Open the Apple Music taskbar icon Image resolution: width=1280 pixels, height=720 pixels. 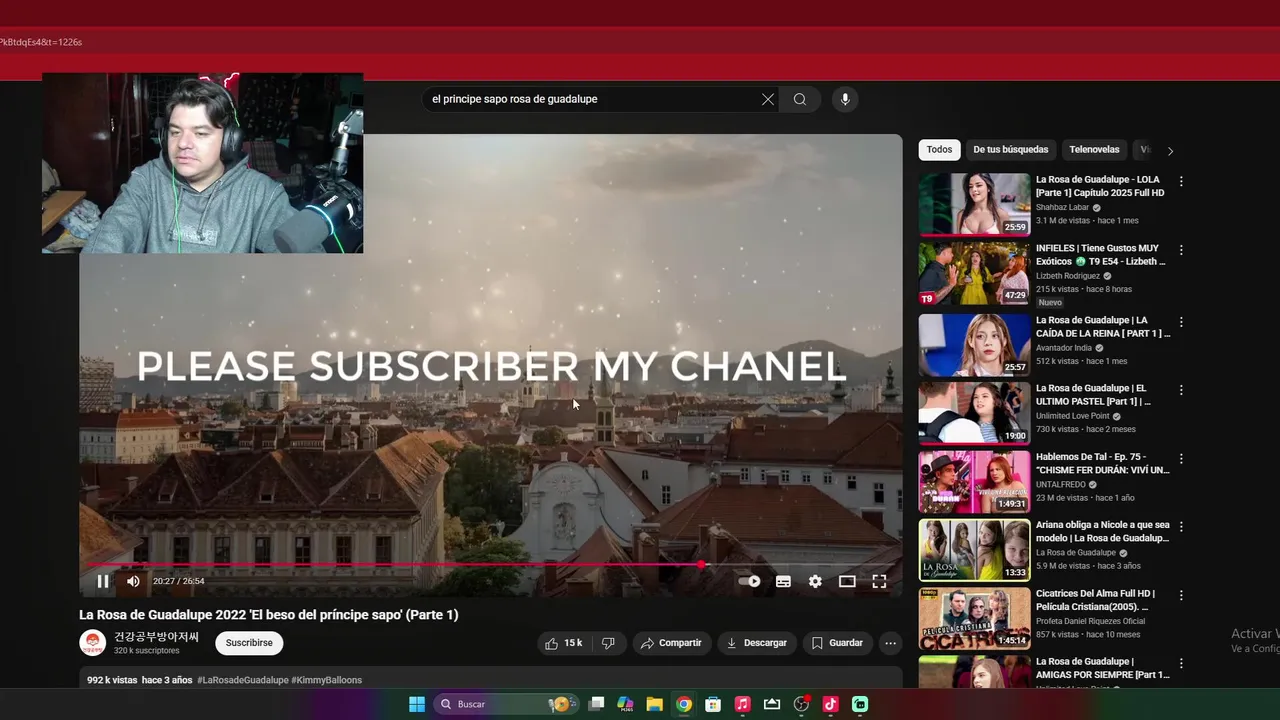pos(742,704)
